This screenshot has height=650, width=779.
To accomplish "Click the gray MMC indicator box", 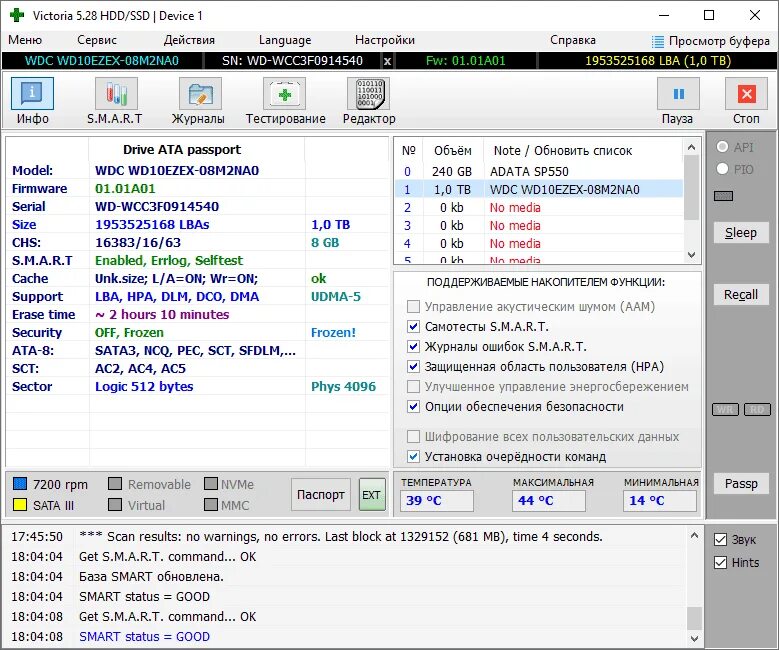I will (x=211, y=505).
